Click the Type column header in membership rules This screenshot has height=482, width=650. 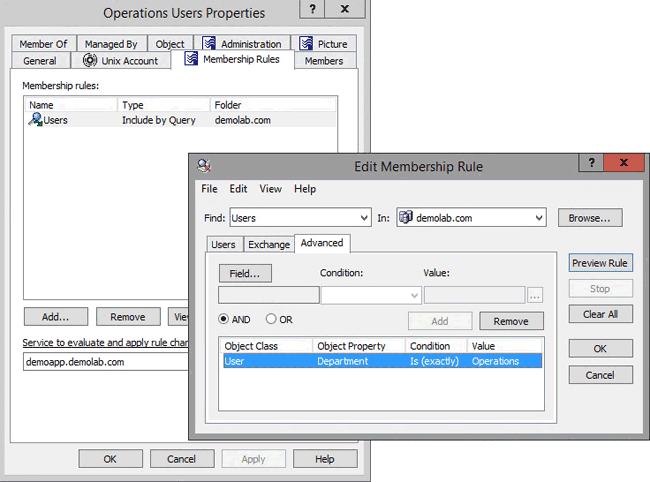164,105
